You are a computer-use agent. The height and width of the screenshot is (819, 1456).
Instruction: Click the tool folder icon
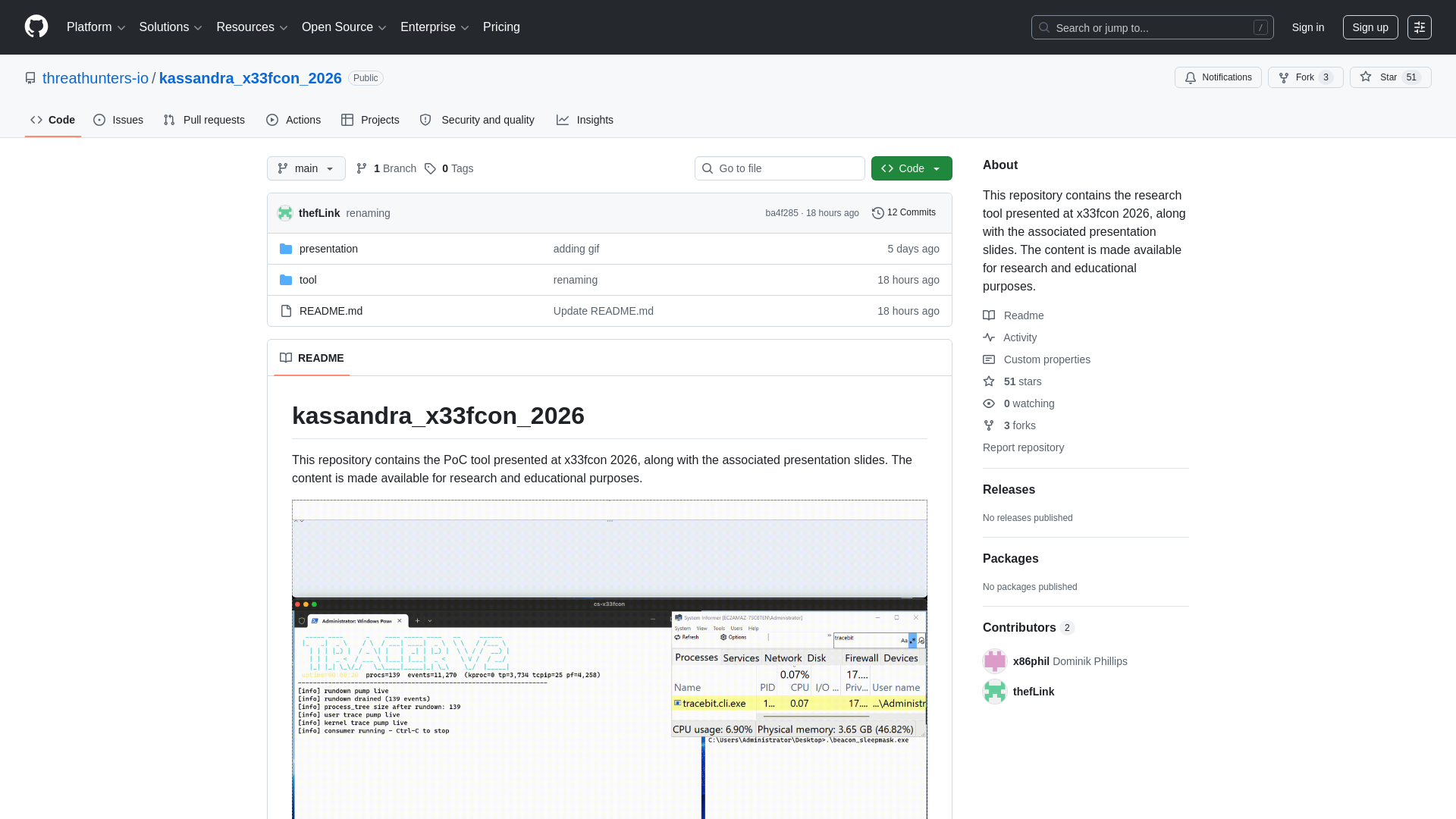[286, 280]
